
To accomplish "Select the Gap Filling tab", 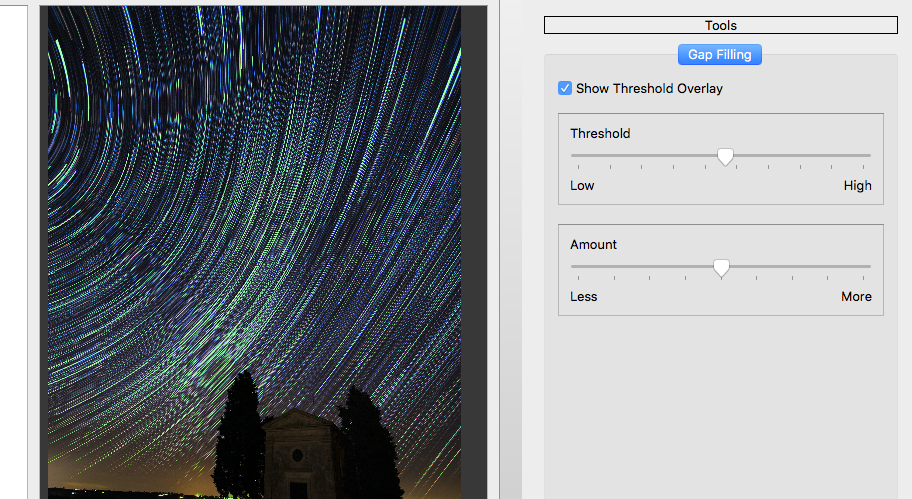I will tap(719, 55).
